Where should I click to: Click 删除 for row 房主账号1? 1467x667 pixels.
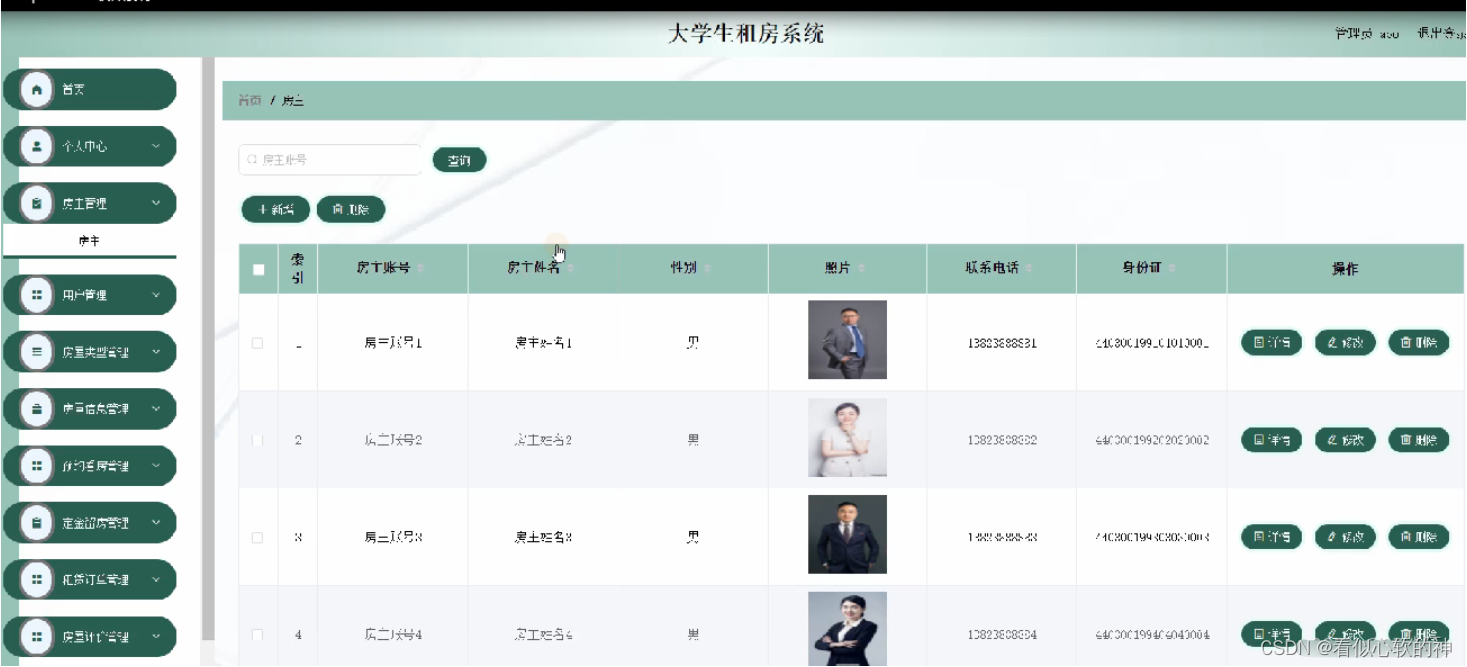pyautogui.click(x=1419, y=343)
